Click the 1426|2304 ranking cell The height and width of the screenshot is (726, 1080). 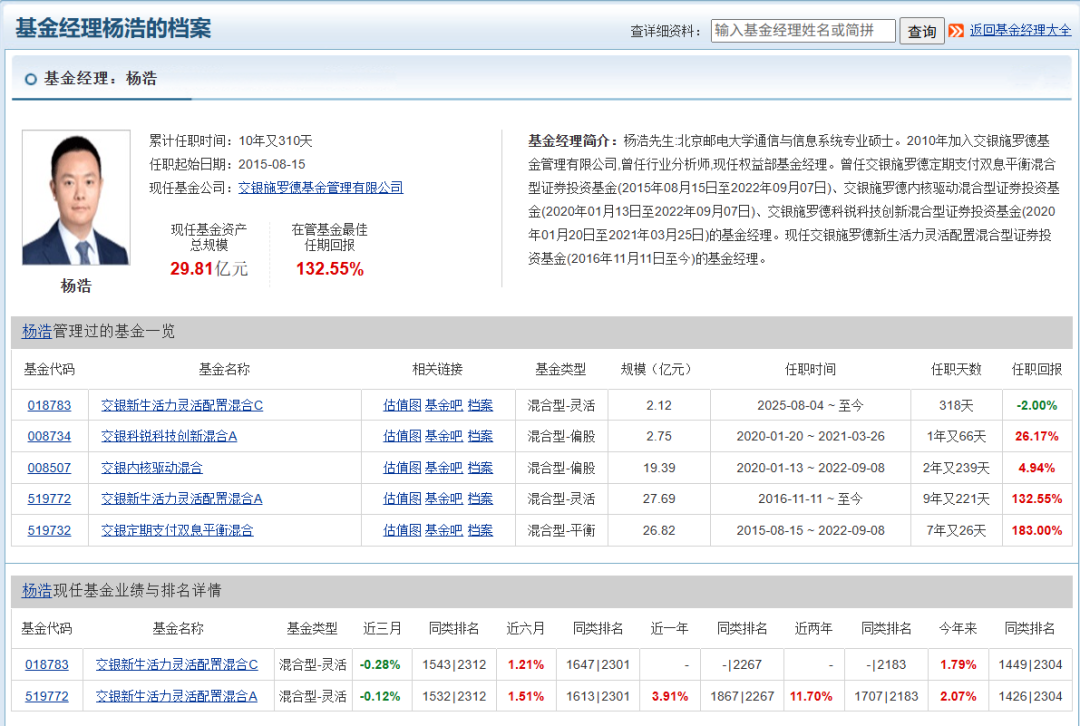tap(1030, 696)
